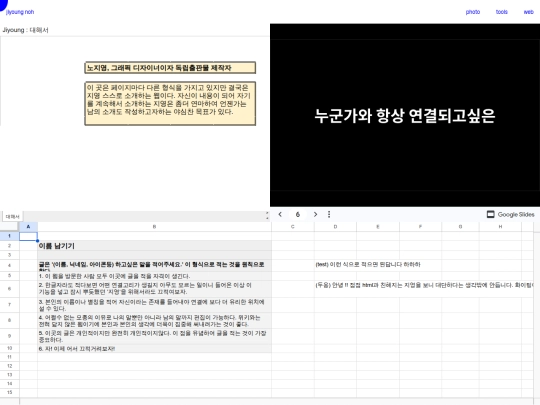
Task: Select row 1 header
Action: coord(9,236)
